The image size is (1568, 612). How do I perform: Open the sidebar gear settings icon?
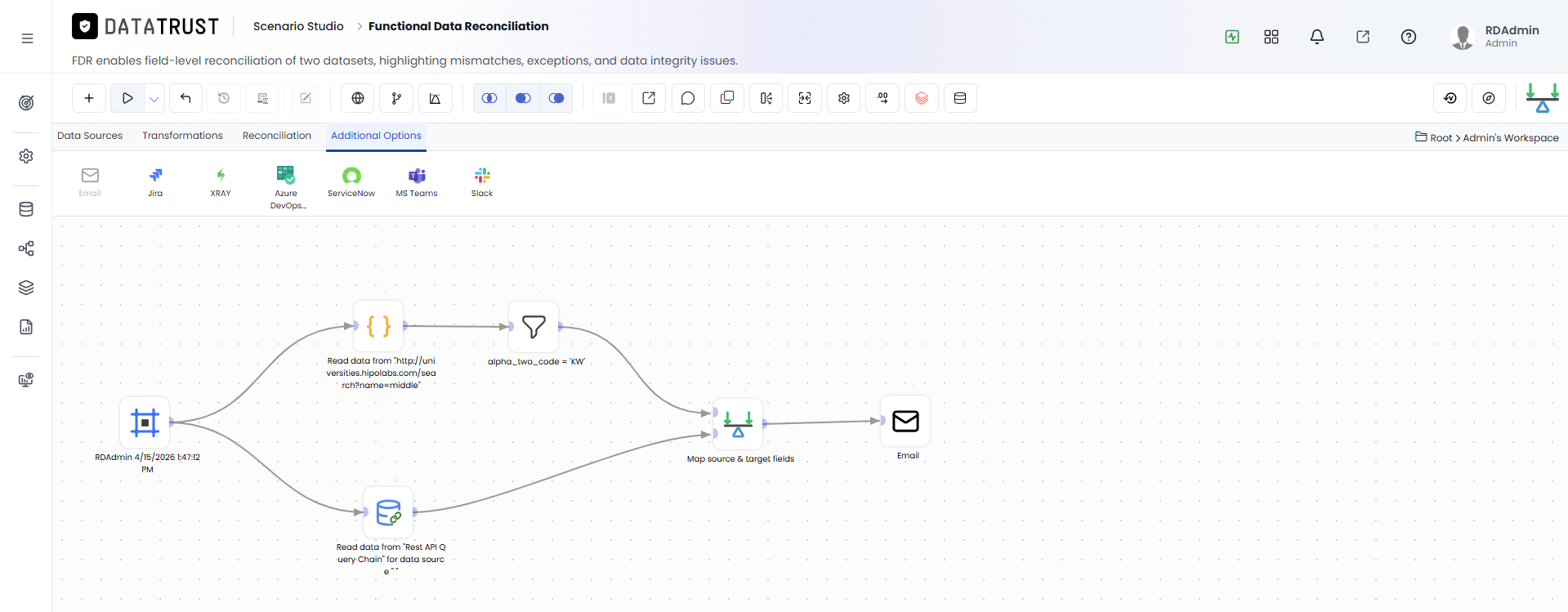(26, 156)
